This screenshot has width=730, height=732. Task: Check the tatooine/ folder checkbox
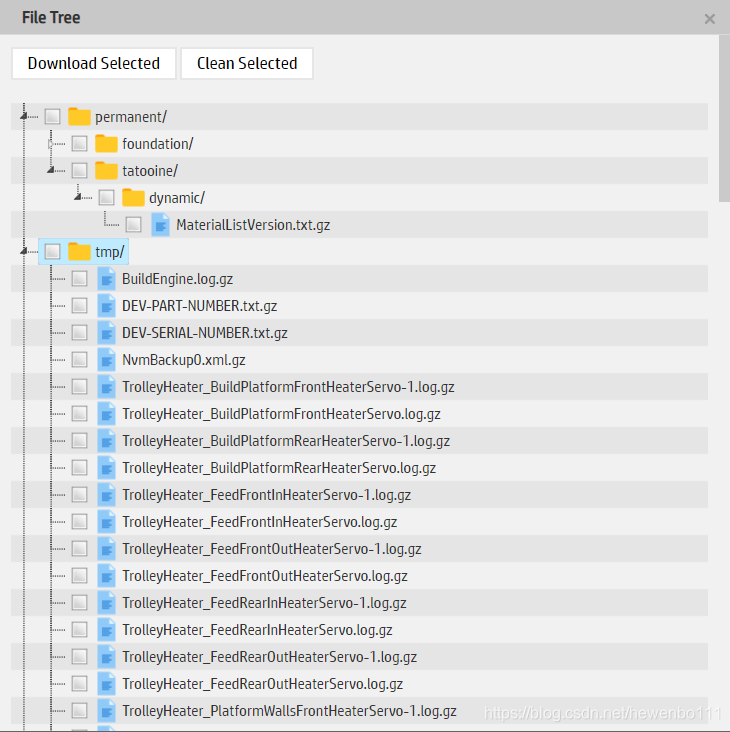click(79, 171)
